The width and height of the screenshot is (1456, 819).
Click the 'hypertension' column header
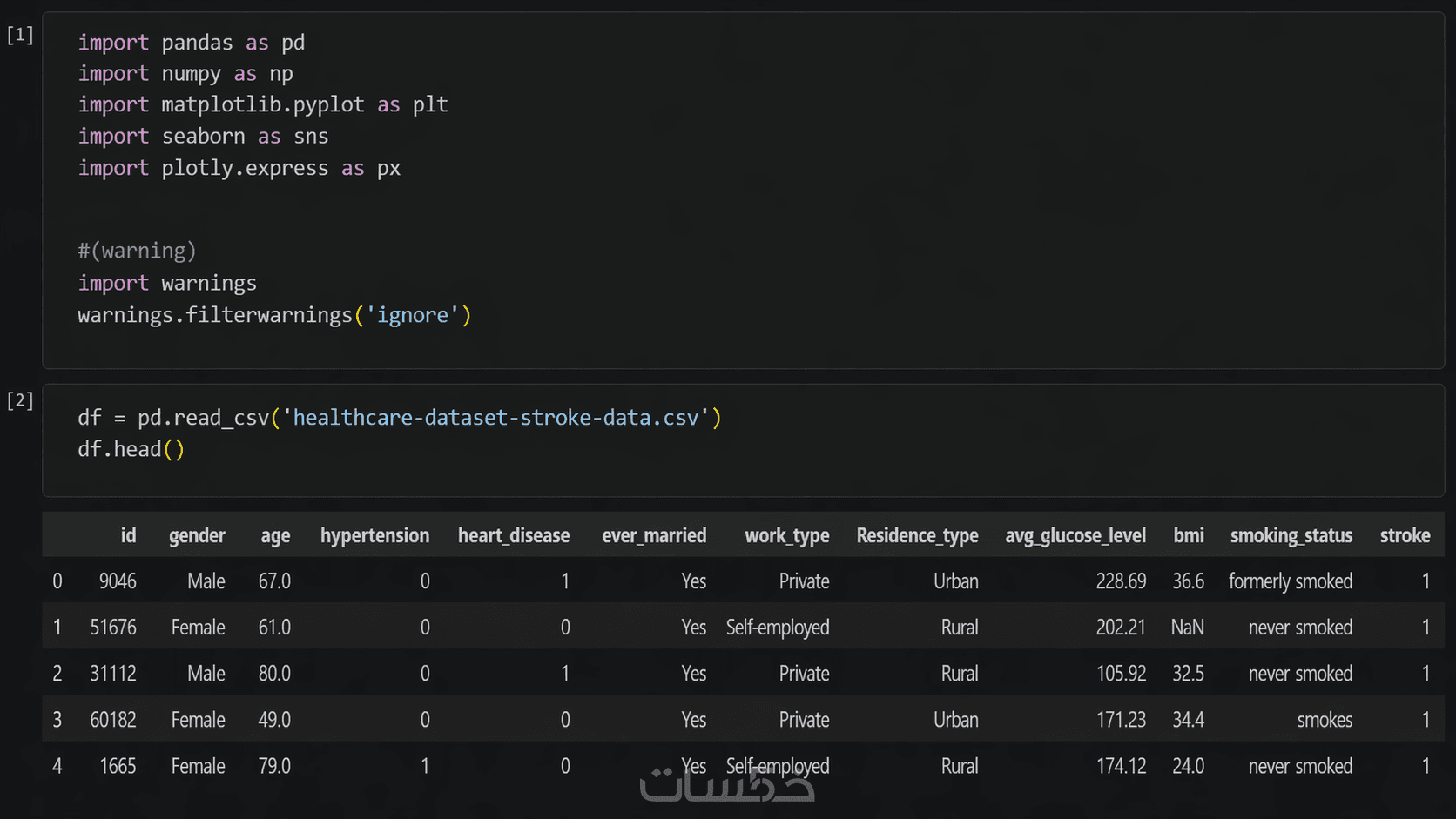(x=374, y=535)
